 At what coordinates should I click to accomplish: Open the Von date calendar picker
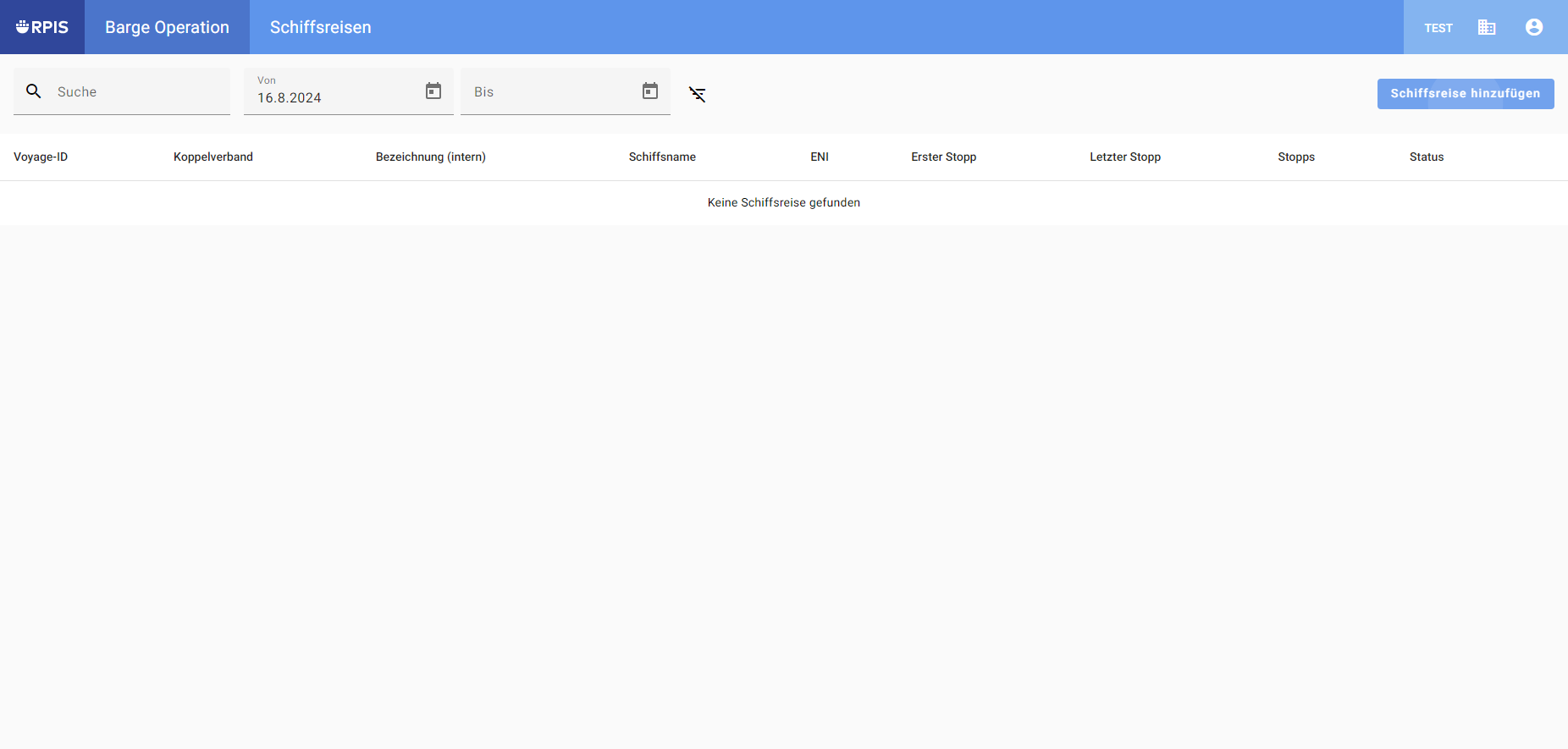coord(433,91)
